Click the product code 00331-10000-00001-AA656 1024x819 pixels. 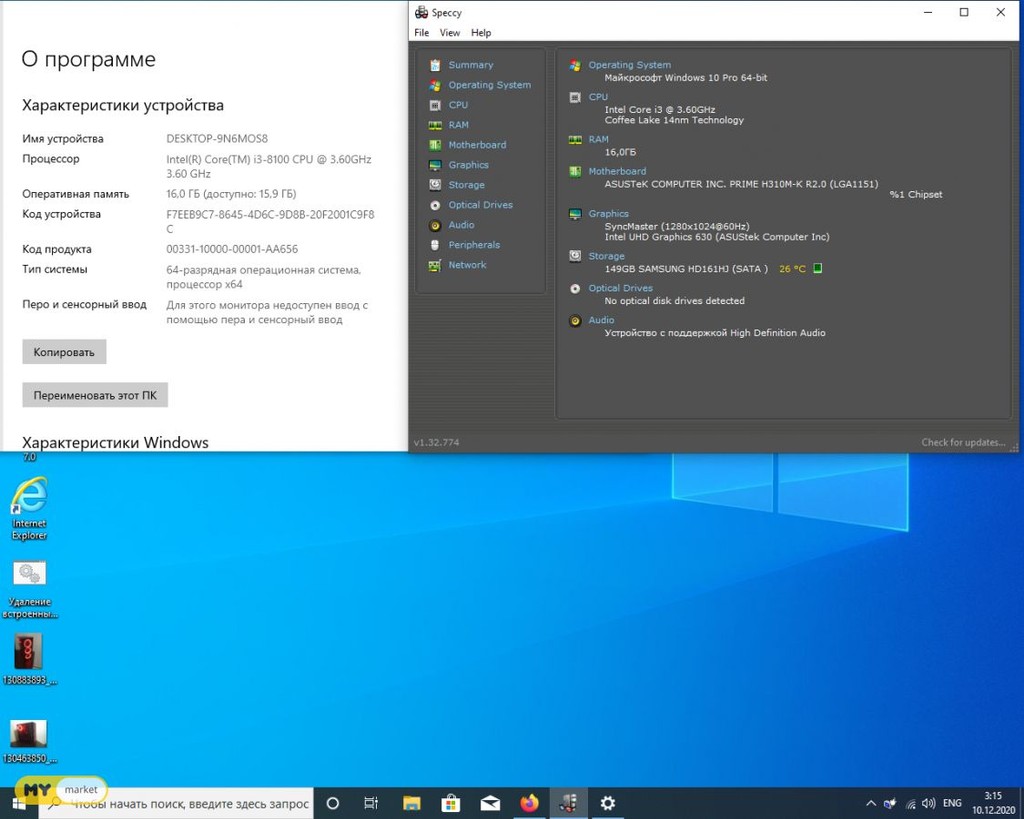232,249
